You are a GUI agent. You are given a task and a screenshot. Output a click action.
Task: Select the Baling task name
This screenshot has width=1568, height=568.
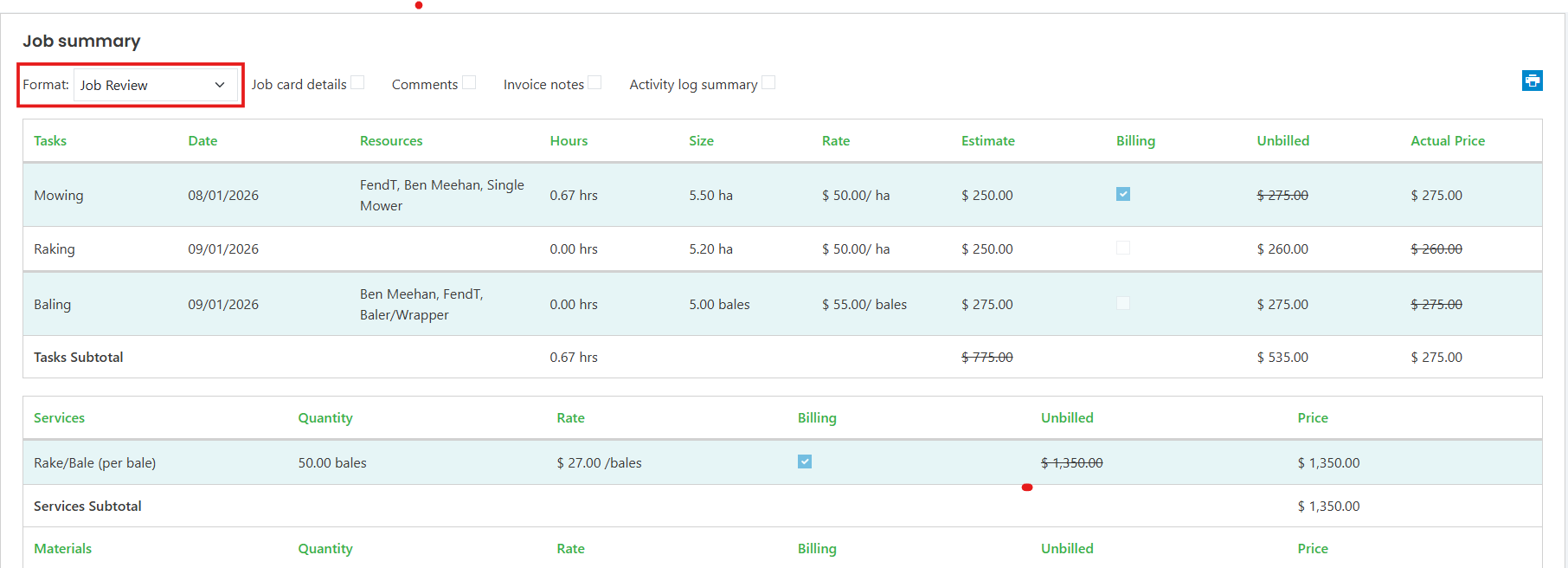tap(52, 304)
